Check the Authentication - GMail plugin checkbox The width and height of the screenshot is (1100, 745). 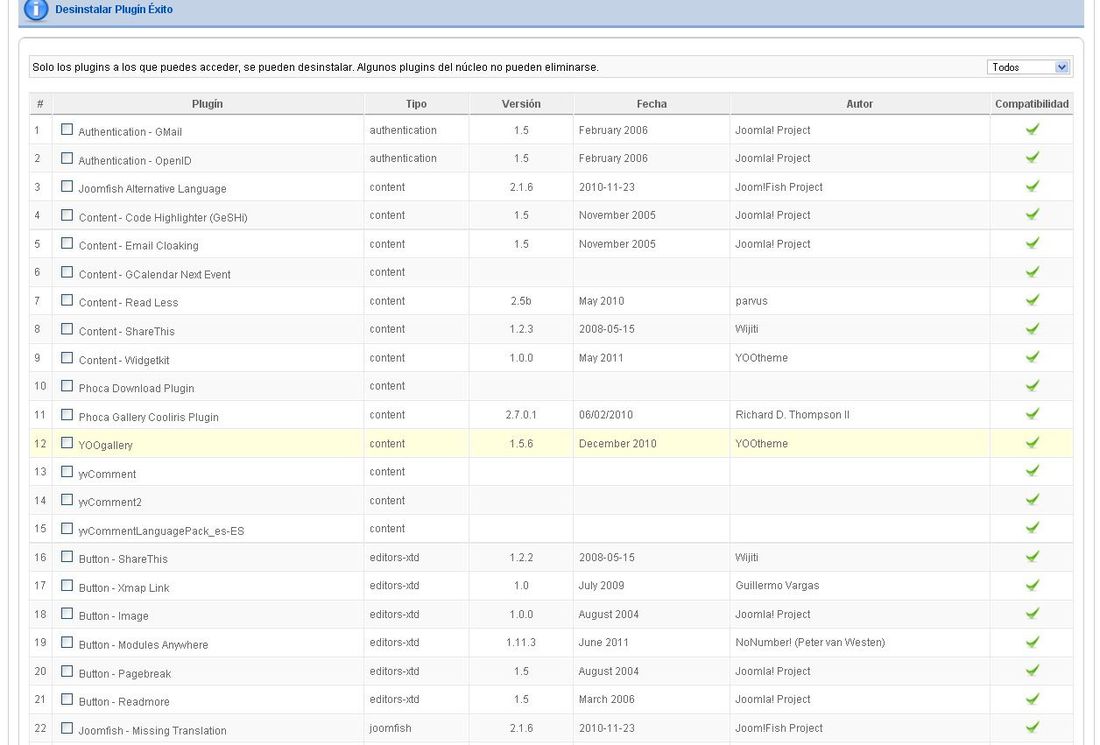point(67,129)
